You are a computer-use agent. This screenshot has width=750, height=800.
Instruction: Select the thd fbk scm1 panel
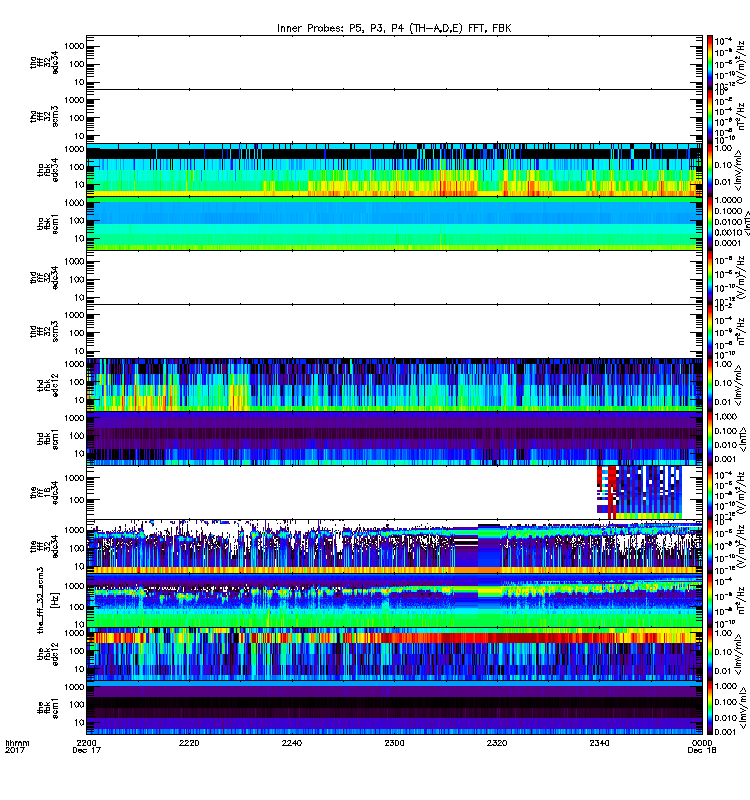click(x=394, y=439)
